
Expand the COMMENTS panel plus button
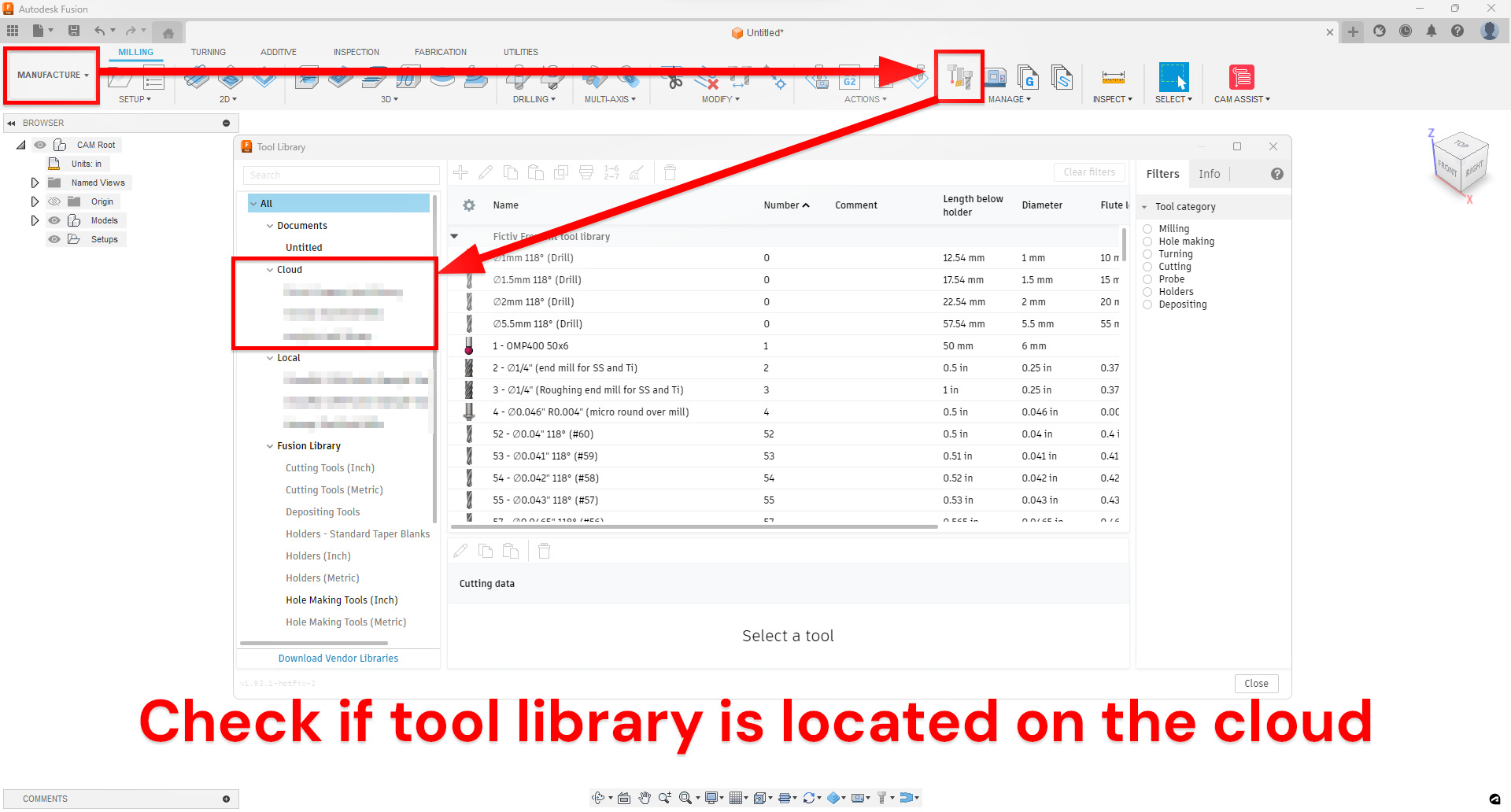pos(226,799)
